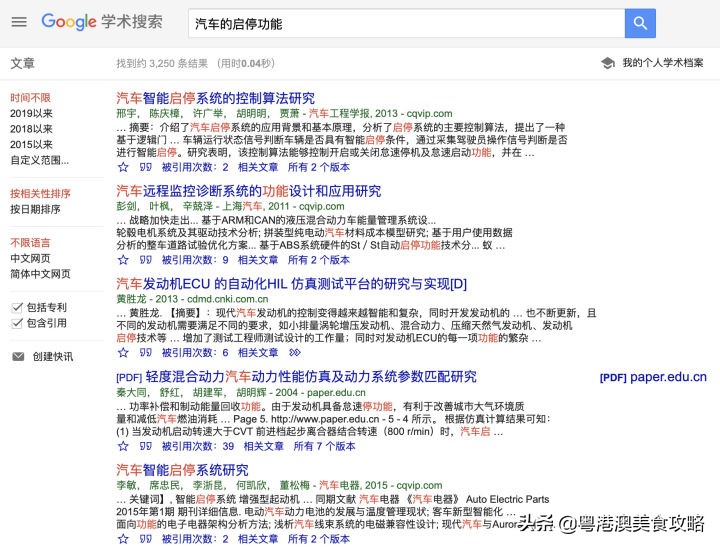
Task: Open 相关文章 for 汽车发动机ECU result
Action: [258, 353]
